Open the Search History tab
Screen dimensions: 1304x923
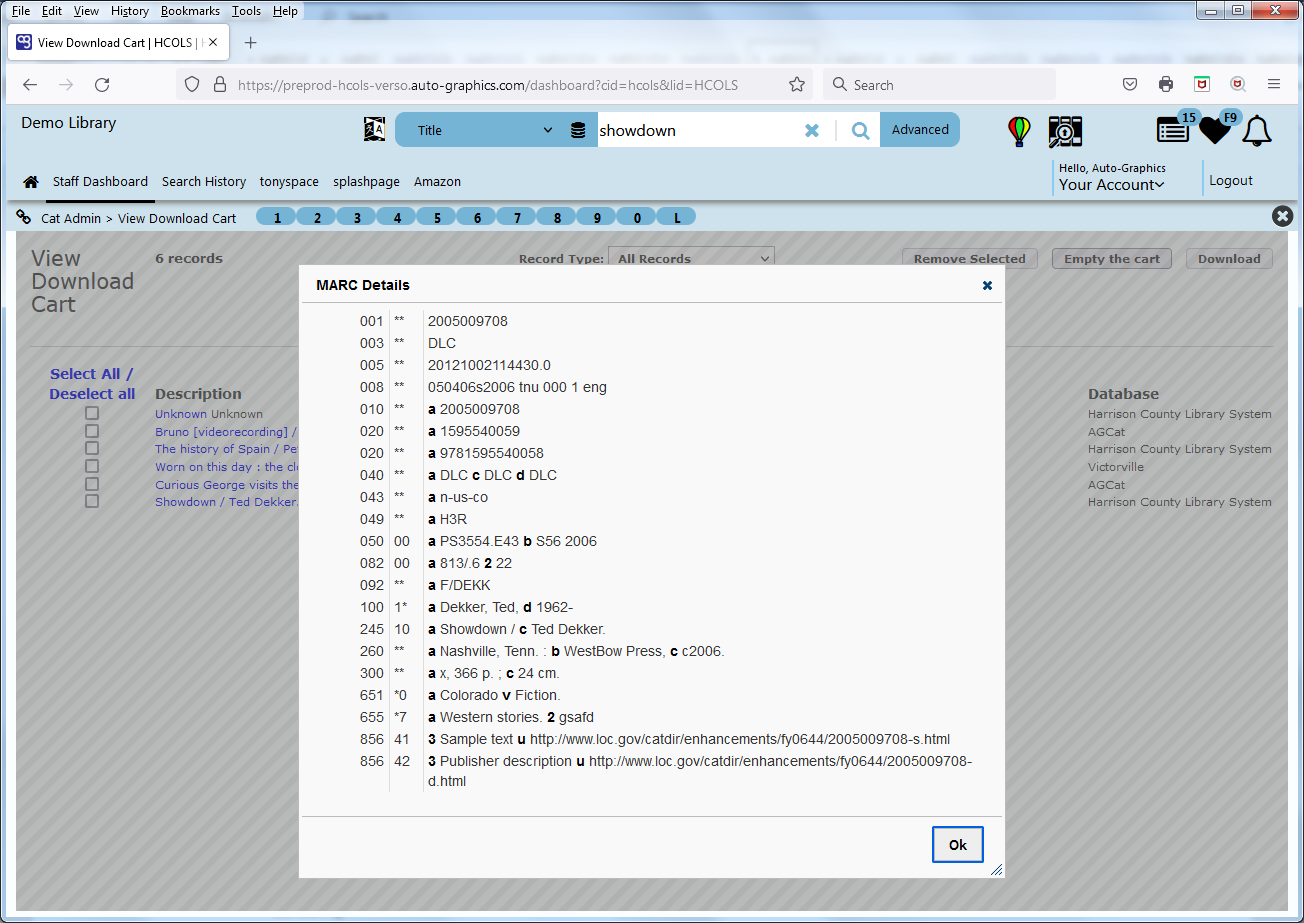click(x=204, y=182)
